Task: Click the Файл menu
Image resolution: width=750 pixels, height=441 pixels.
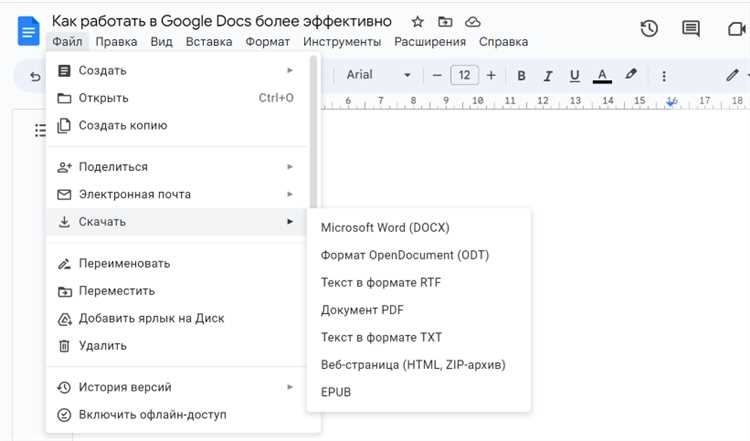Action: point(67,42)
